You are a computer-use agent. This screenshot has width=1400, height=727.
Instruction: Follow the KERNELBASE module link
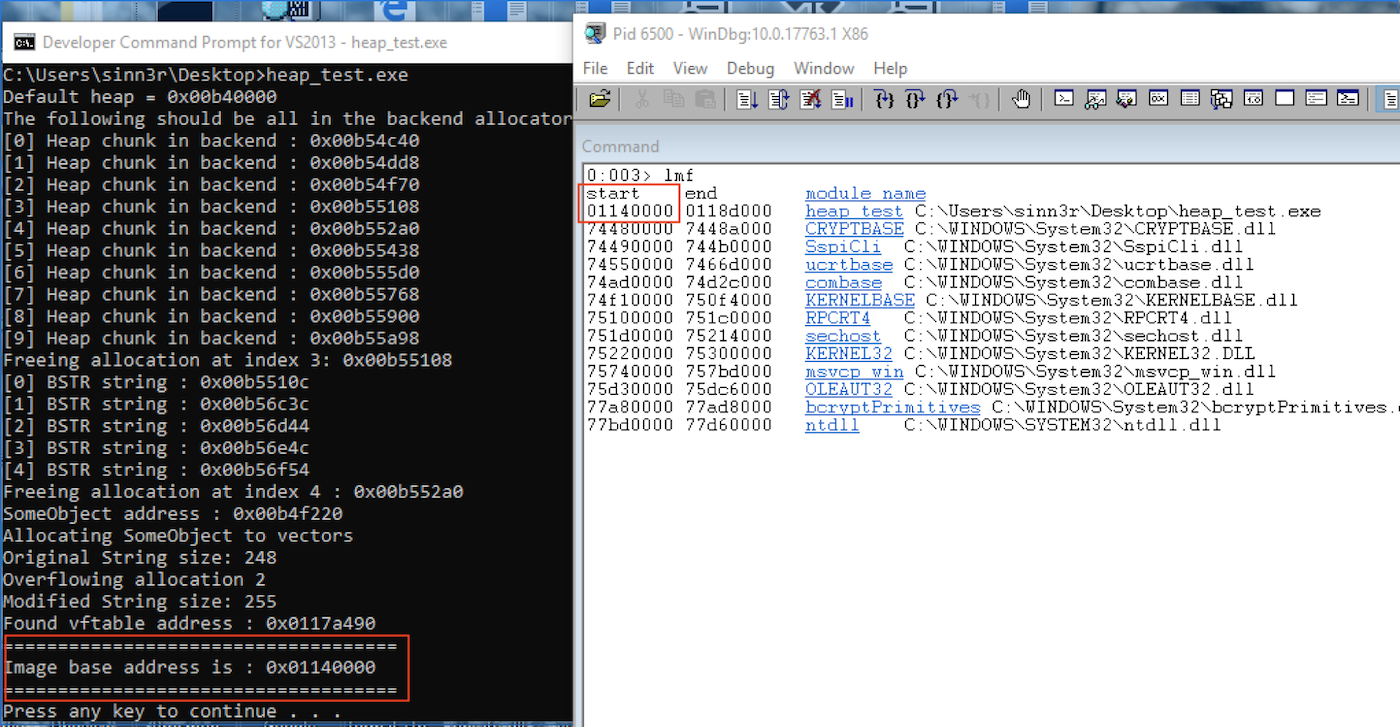click(x=859, y=300)
